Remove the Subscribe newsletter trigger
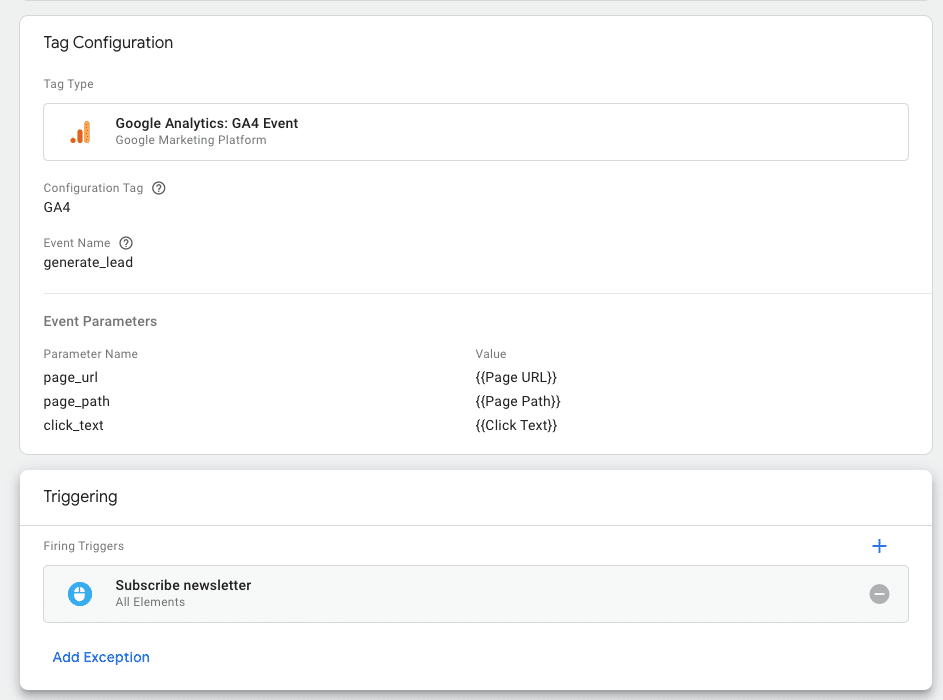This screenshot has width=943, height=700. click(879, 594)
